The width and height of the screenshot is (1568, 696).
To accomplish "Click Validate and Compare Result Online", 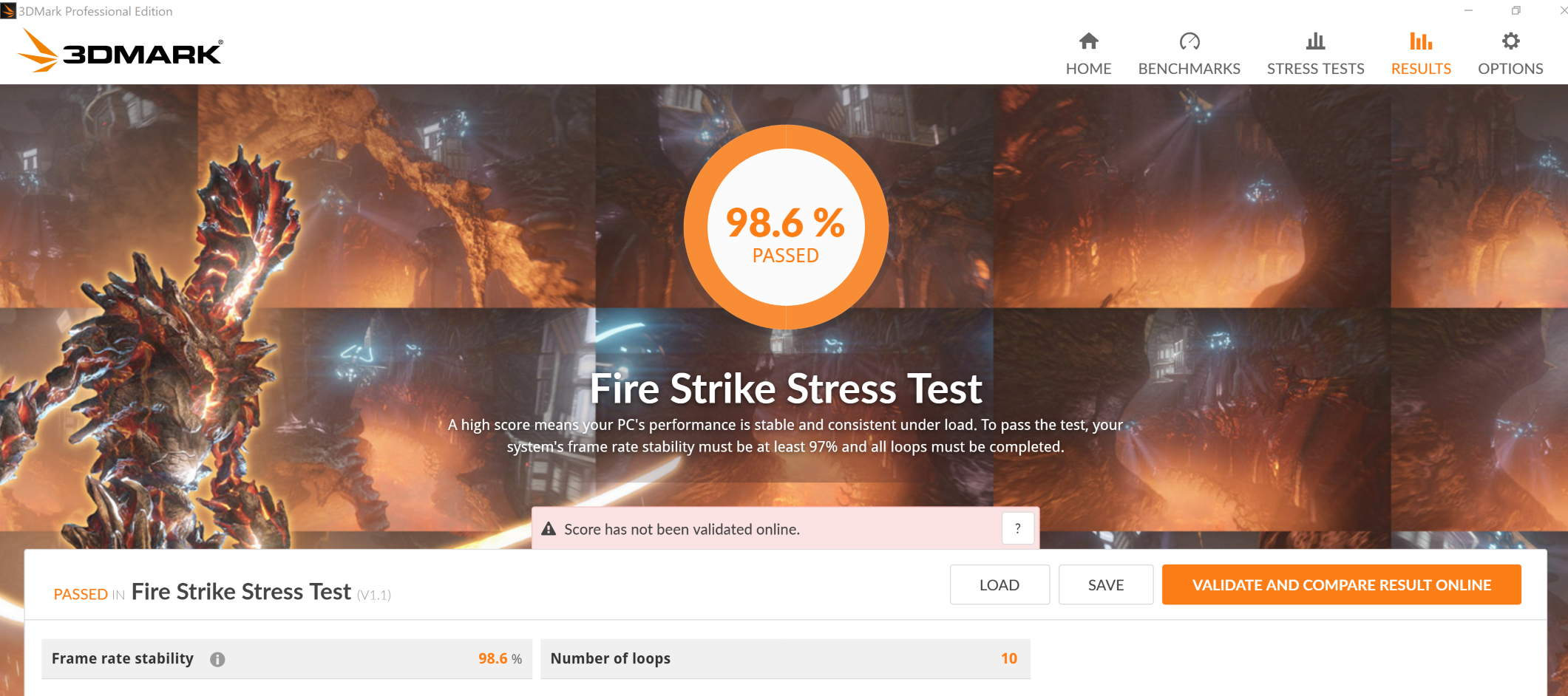I will [x=1342, y=584].
